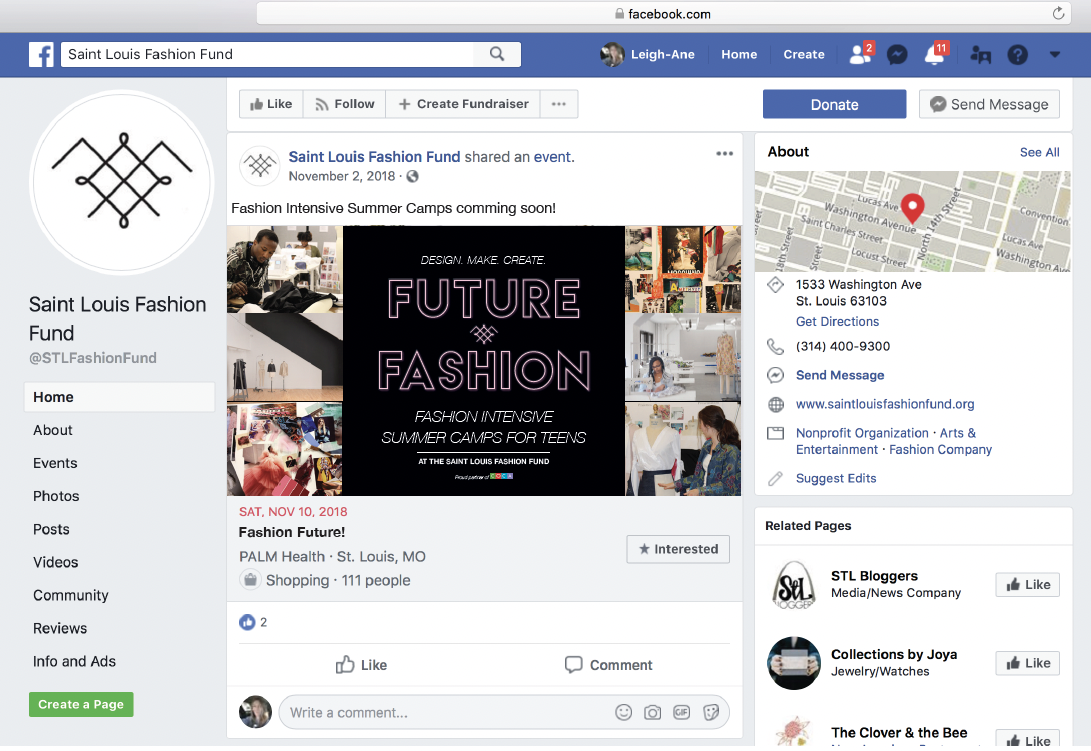Open Posts in the page sidebar

[x=51, y=529]
